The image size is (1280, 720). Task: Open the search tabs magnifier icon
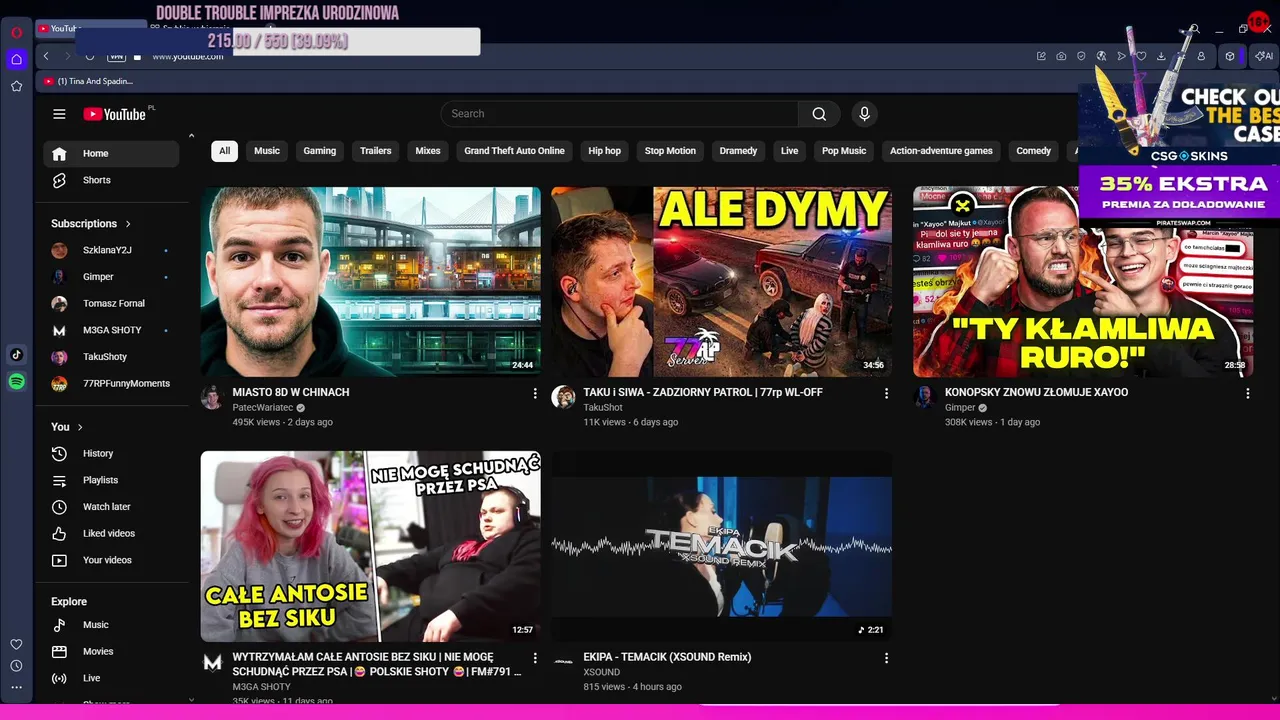coord(1194,29)
